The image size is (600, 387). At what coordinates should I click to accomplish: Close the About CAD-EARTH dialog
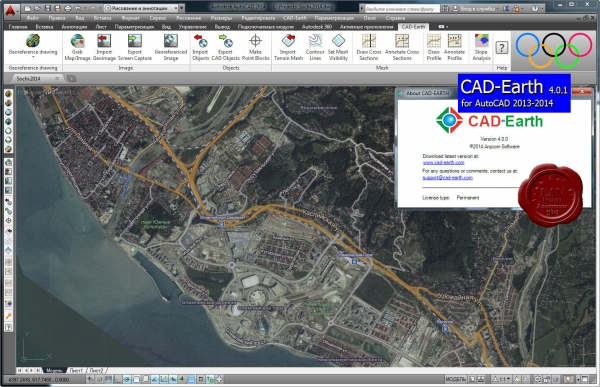click(x=582, y=92)
